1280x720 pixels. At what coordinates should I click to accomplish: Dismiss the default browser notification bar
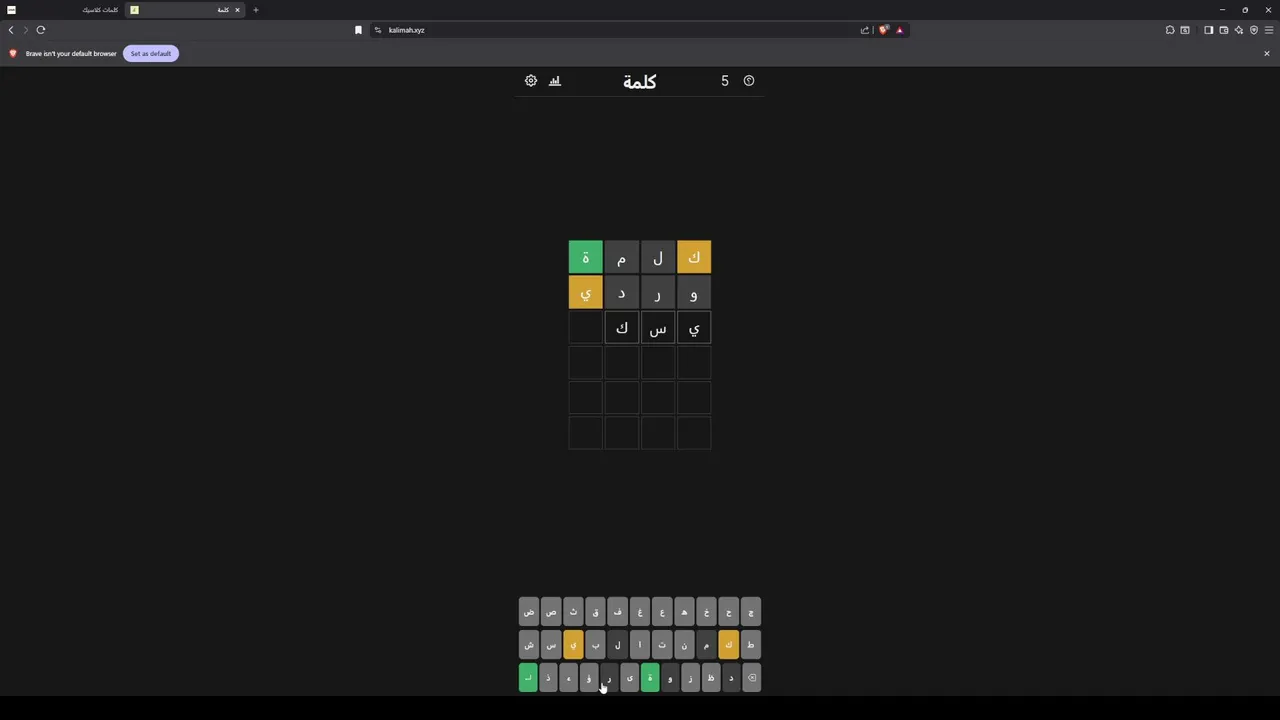(1267, 53)
